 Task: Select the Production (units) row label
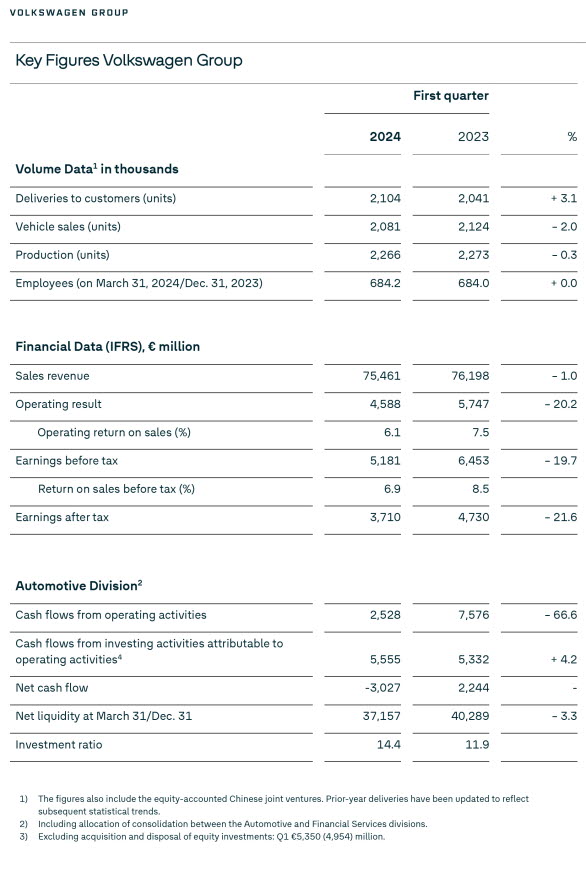[x=63, y=255]
